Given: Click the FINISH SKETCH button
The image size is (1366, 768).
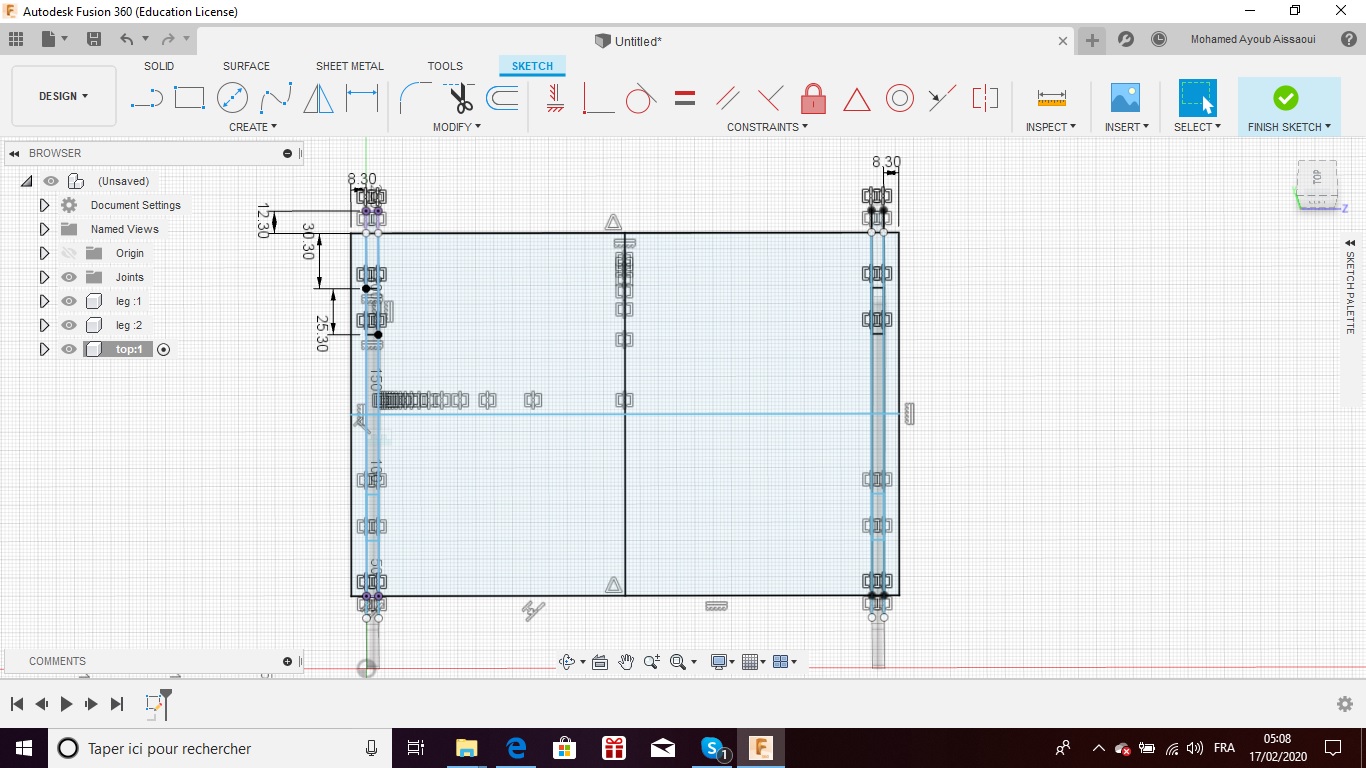Looking at the screenshot, I should 1289,107.
